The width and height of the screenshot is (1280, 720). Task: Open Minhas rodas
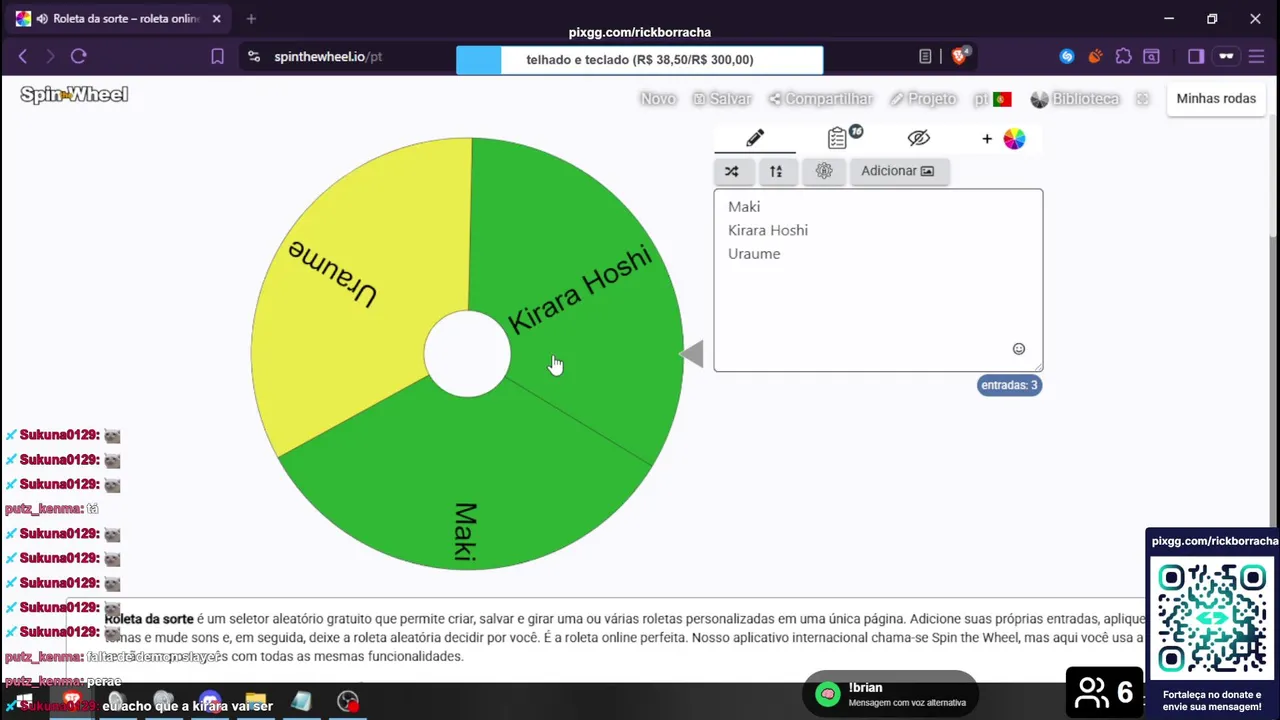point(1216,98)
